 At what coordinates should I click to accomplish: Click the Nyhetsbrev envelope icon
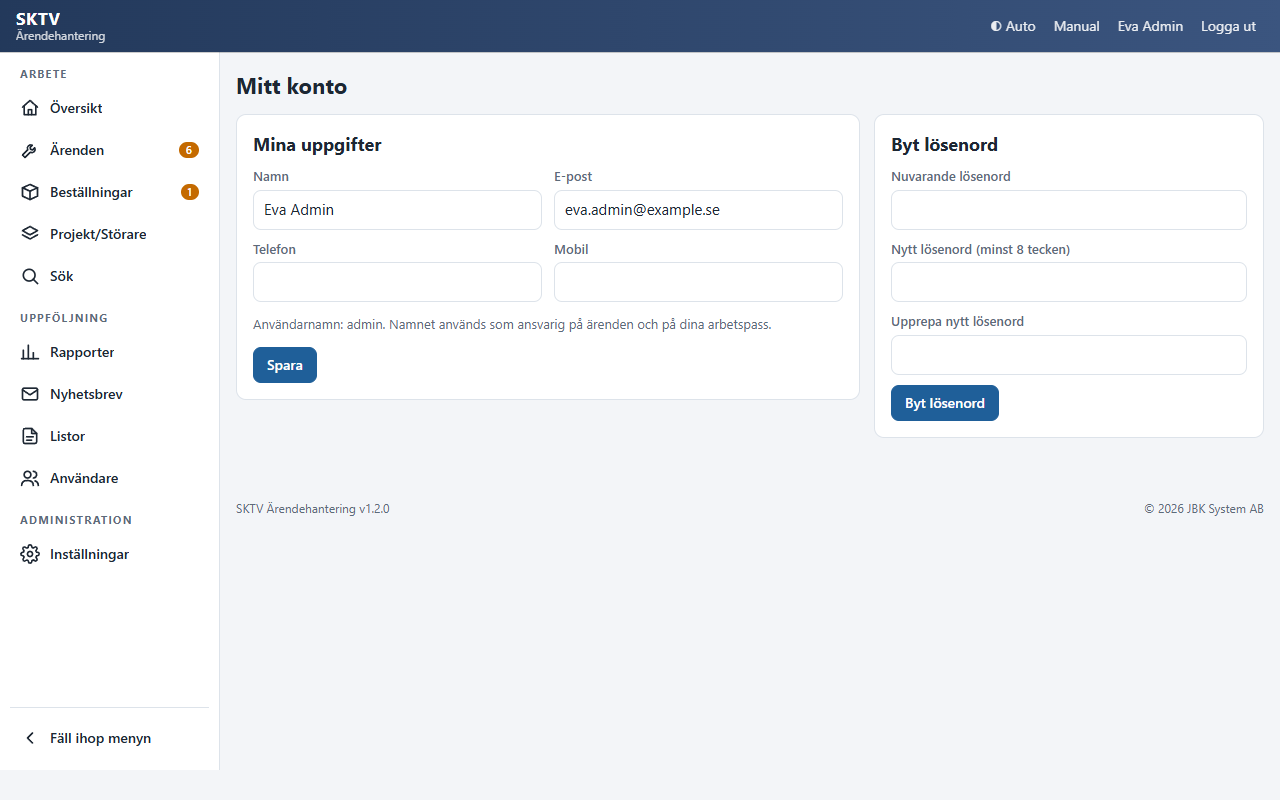[x=30, y=394]
